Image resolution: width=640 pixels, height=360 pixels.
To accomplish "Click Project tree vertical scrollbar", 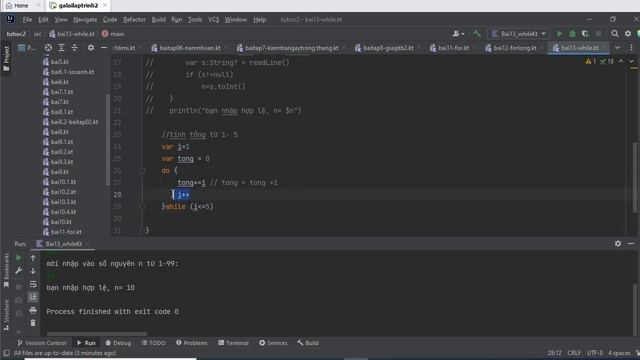I will pyautogui.click(x=108, y=140).
